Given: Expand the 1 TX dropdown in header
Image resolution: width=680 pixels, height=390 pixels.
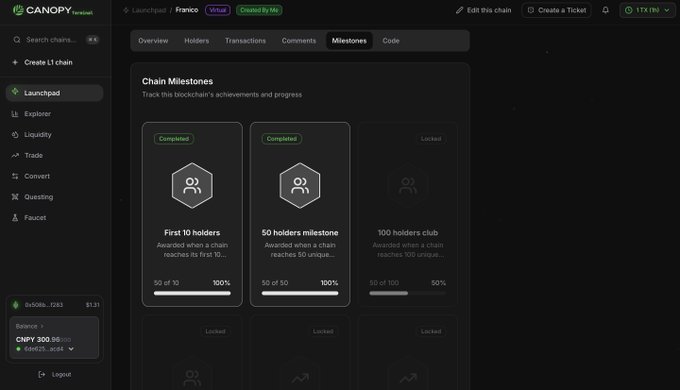Looking at the screenshot, I should click(647, 10).
